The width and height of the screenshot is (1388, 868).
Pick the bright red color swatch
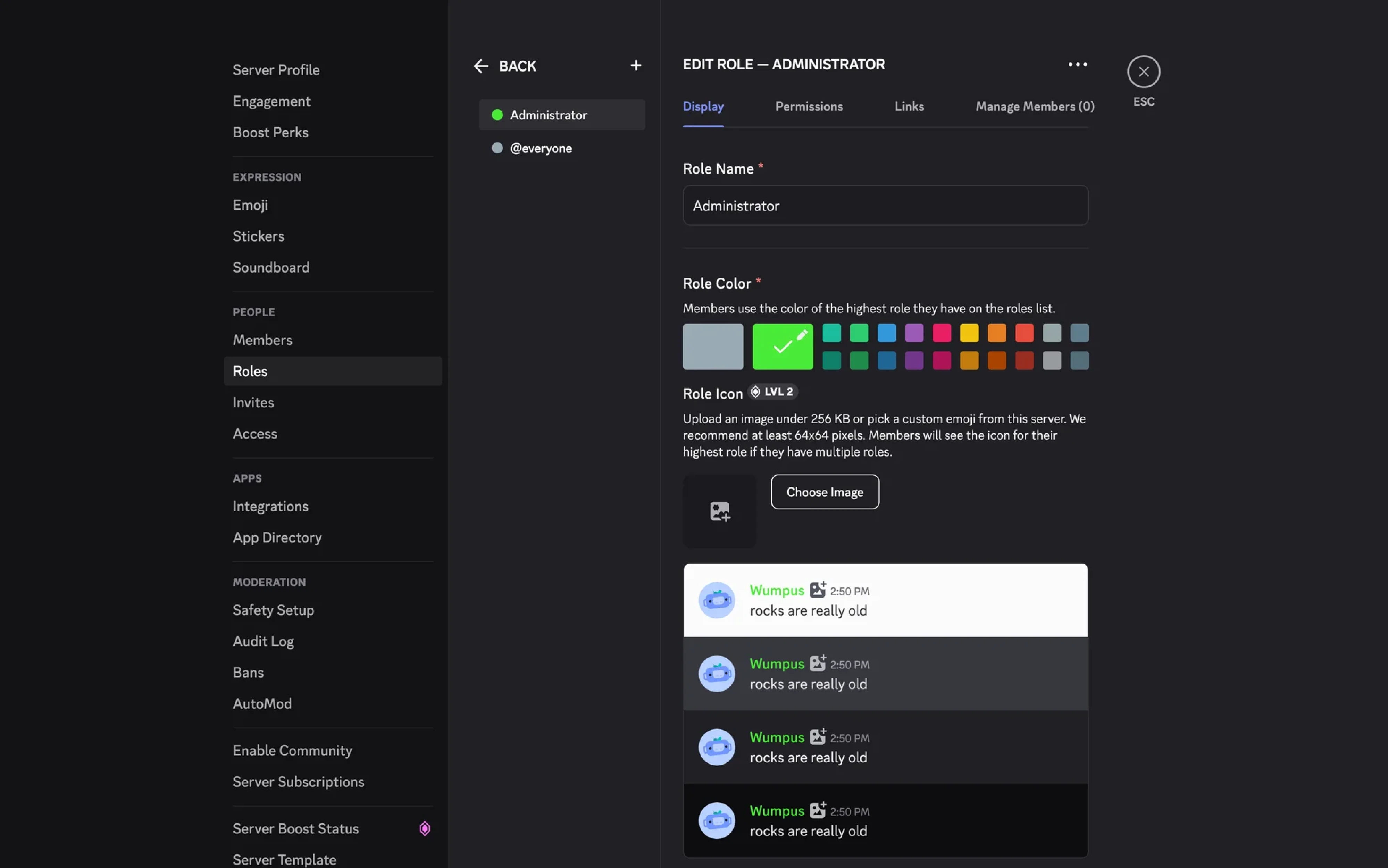coord(1025,333)
